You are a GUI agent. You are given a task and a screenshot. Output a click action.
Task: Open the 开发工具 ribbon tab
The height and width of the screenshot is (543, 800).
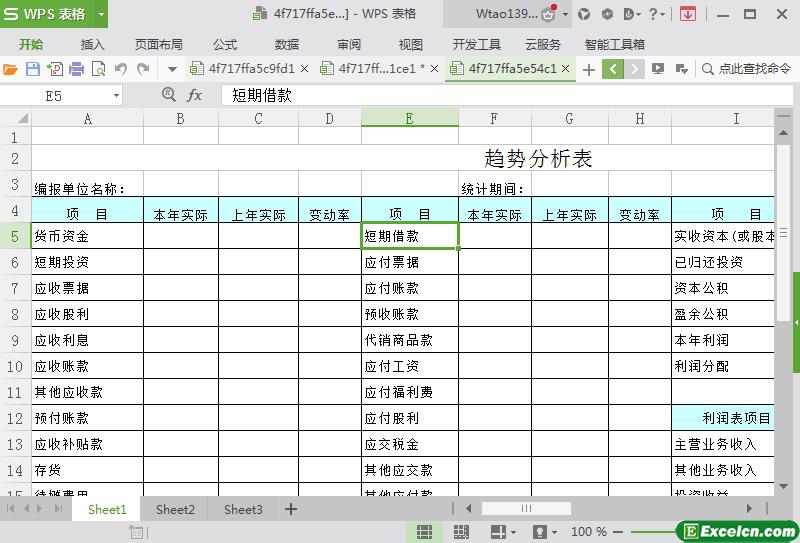tap(477, 44)
